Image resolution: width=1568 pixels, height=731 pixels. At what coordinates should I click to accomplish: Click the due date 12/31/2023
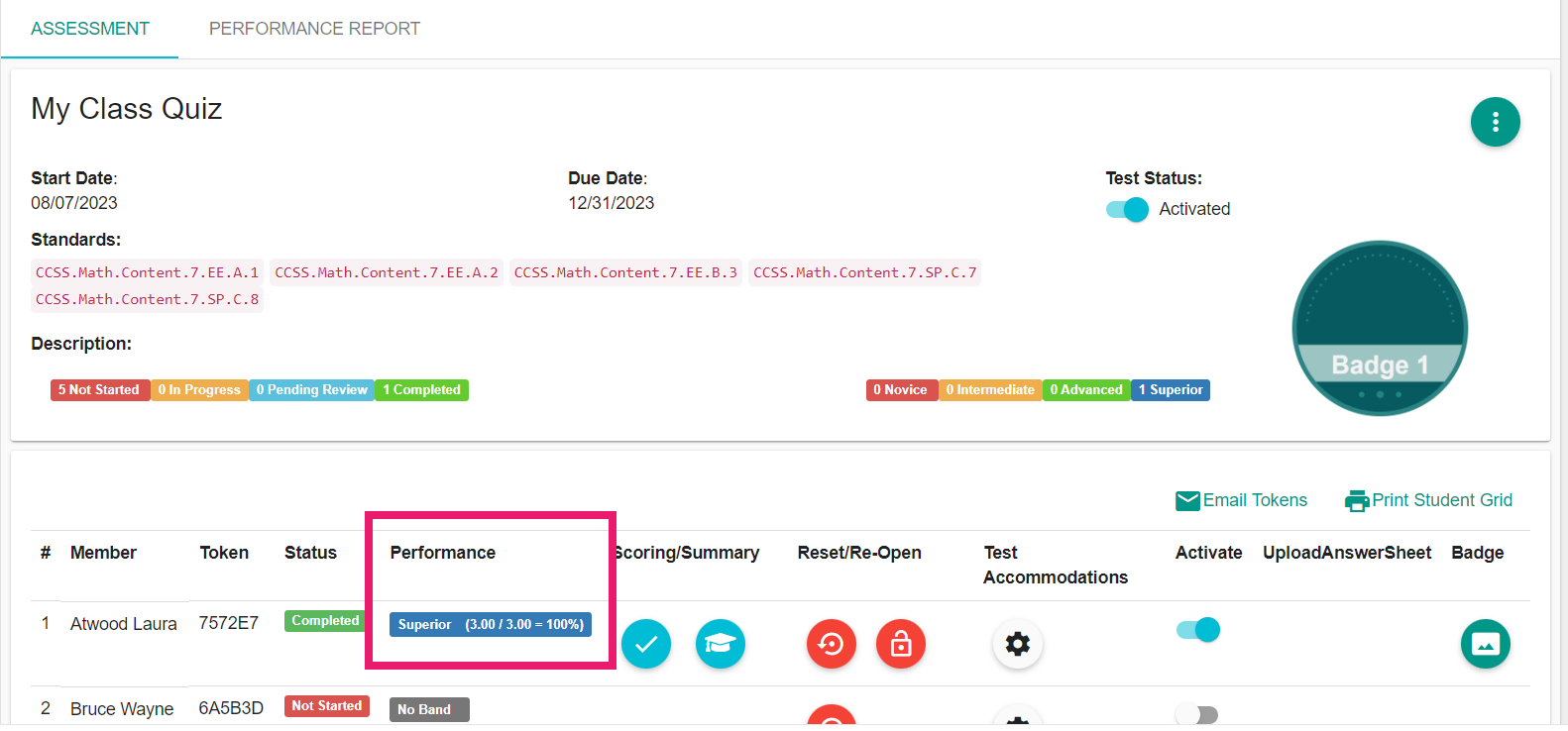coord(612,203)
